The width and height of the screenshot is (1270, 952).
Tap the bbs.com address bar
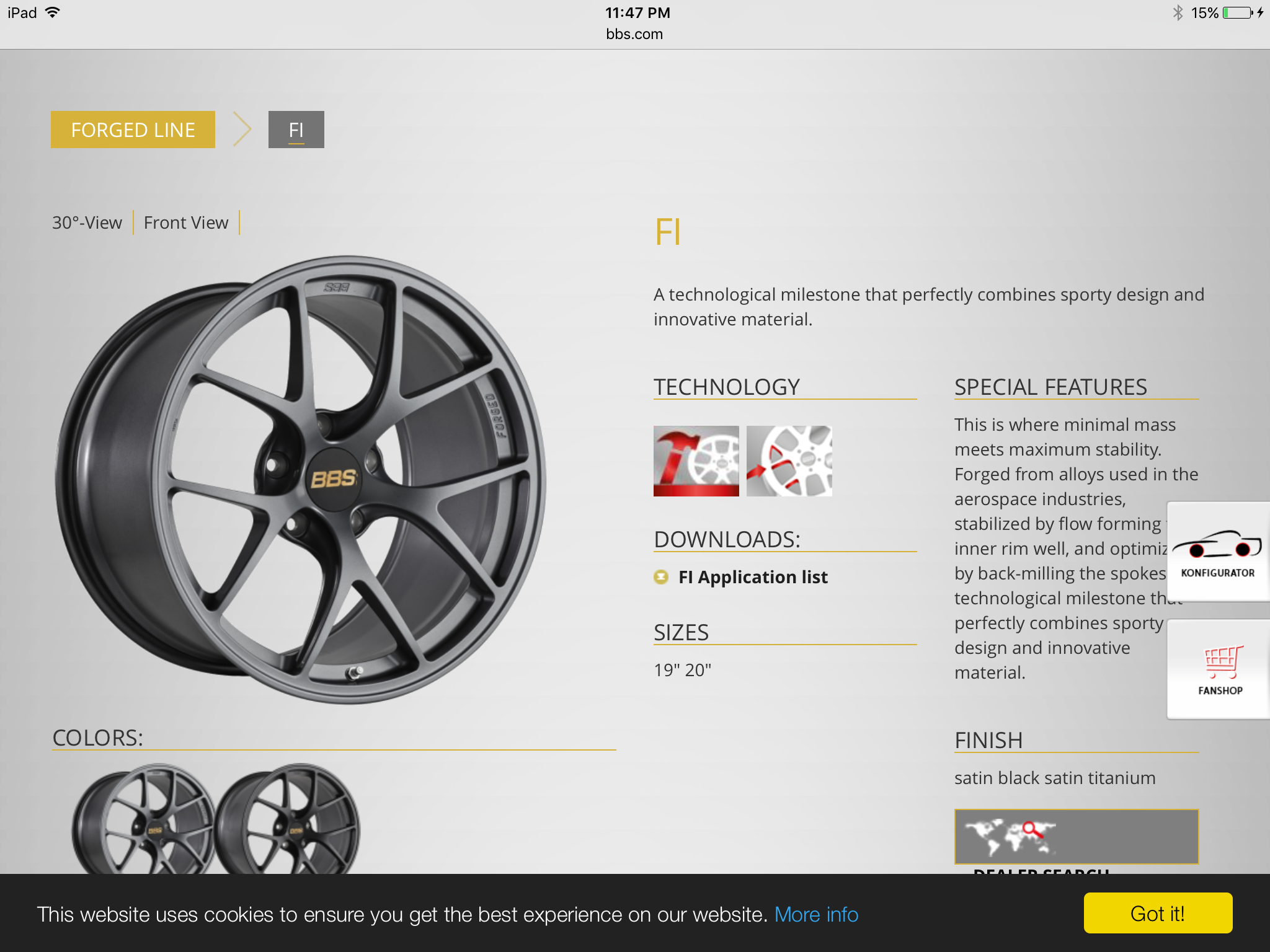click(x=634, y=34)
